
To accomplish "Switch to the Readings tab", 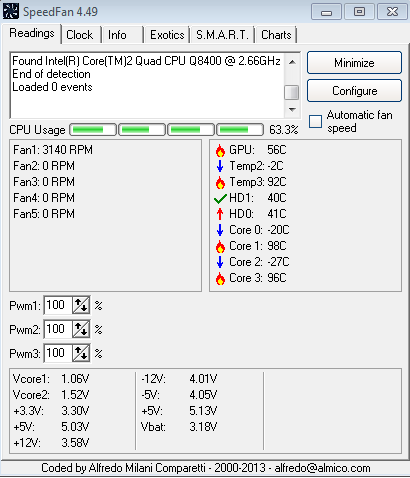I will (x=32, y=33).
